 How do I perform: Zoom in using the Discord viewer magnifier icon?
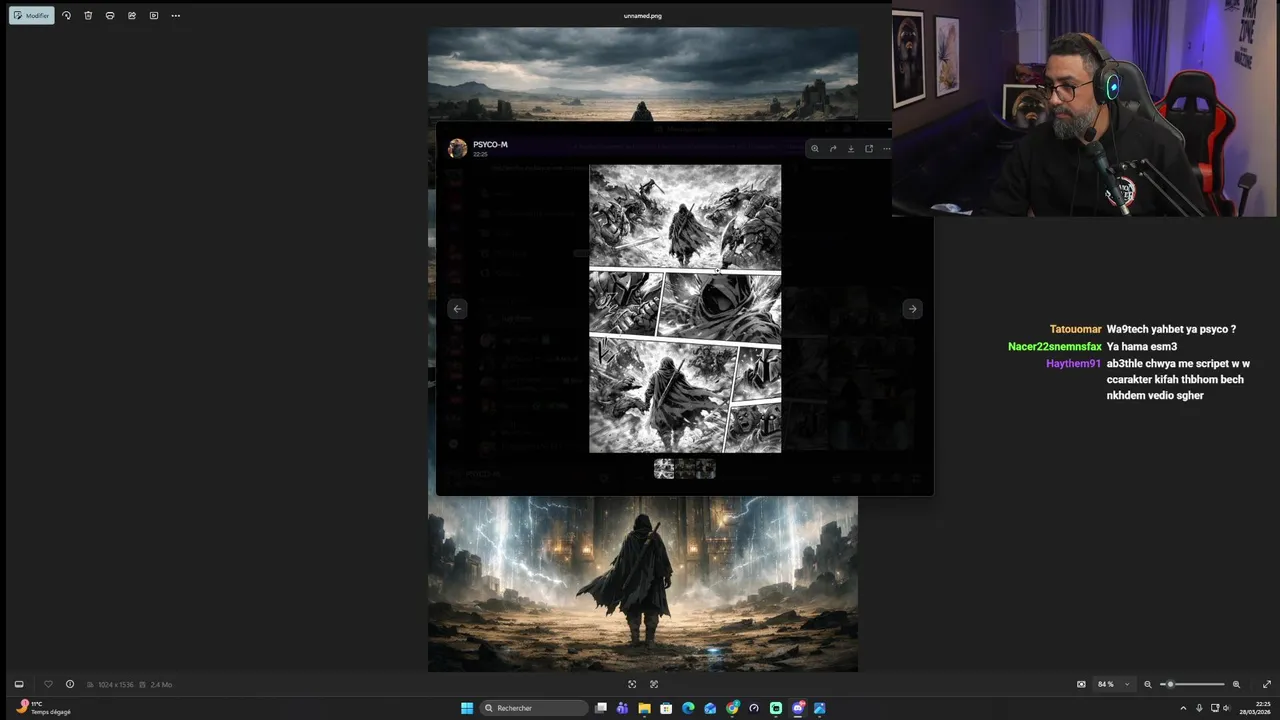coord(815,149)
